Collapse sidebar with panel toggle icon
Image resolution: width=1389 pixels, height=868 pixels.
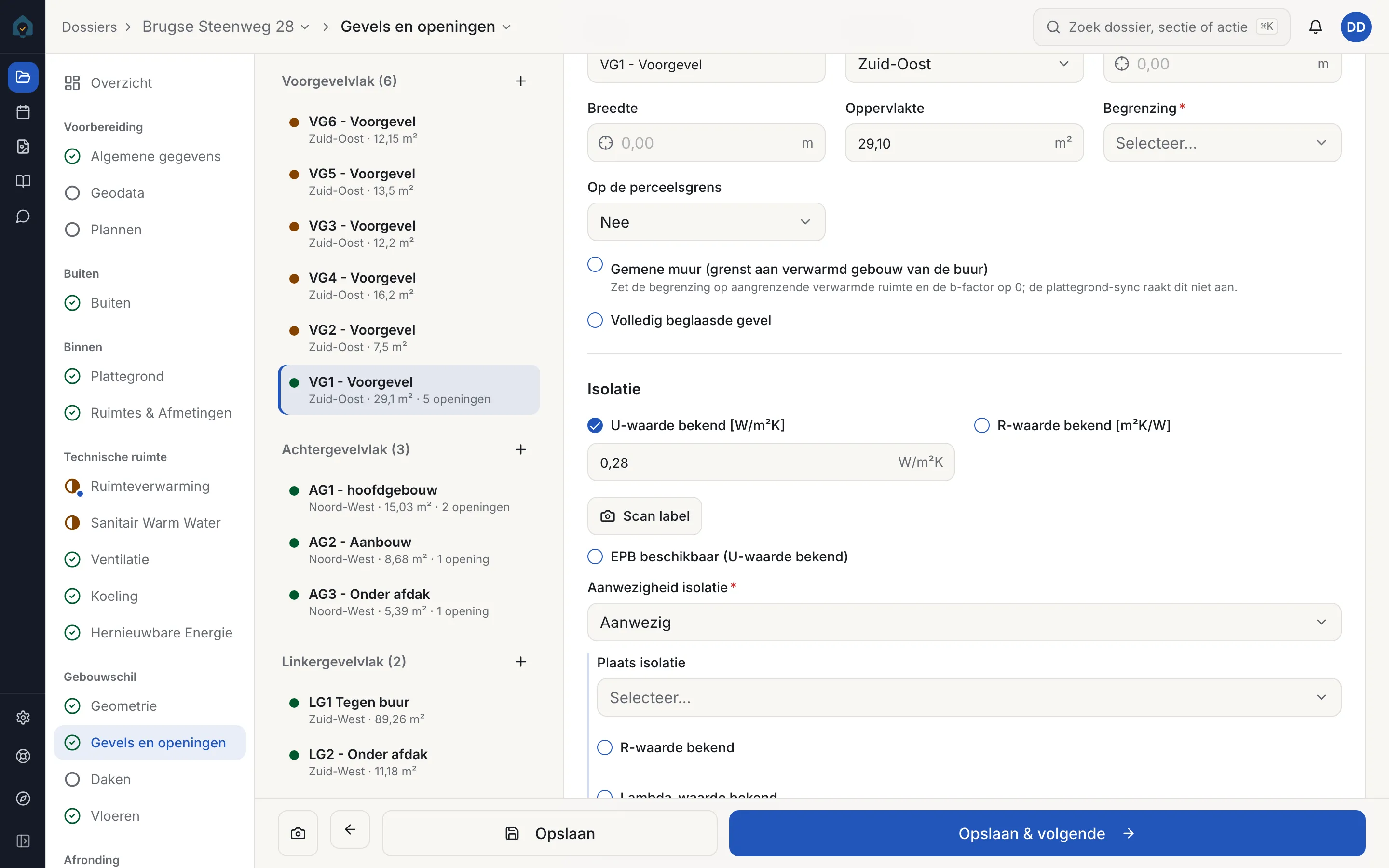[23, 841]
